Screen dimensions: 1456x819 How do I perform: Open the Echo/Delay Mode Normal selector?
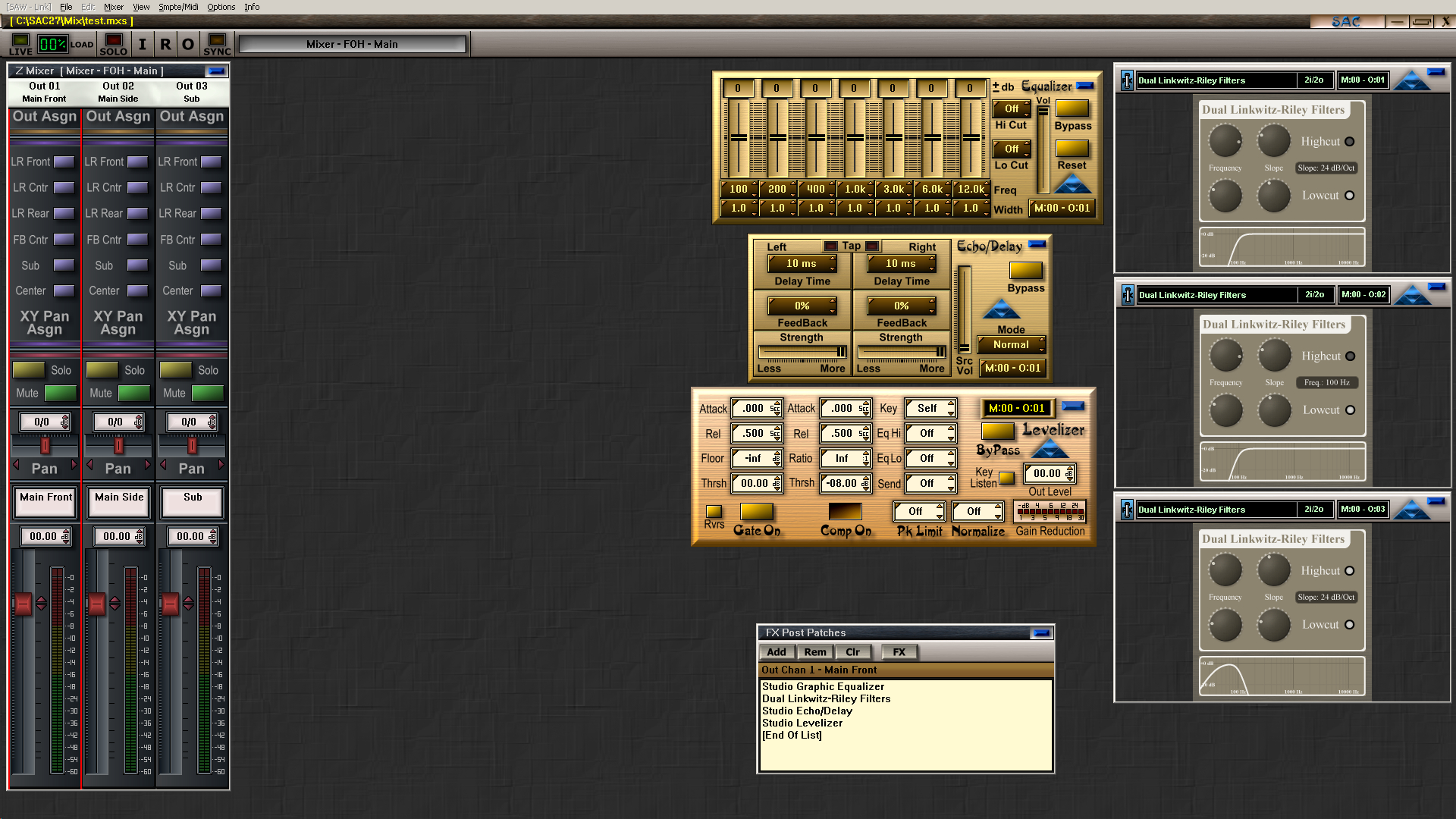1011,345
